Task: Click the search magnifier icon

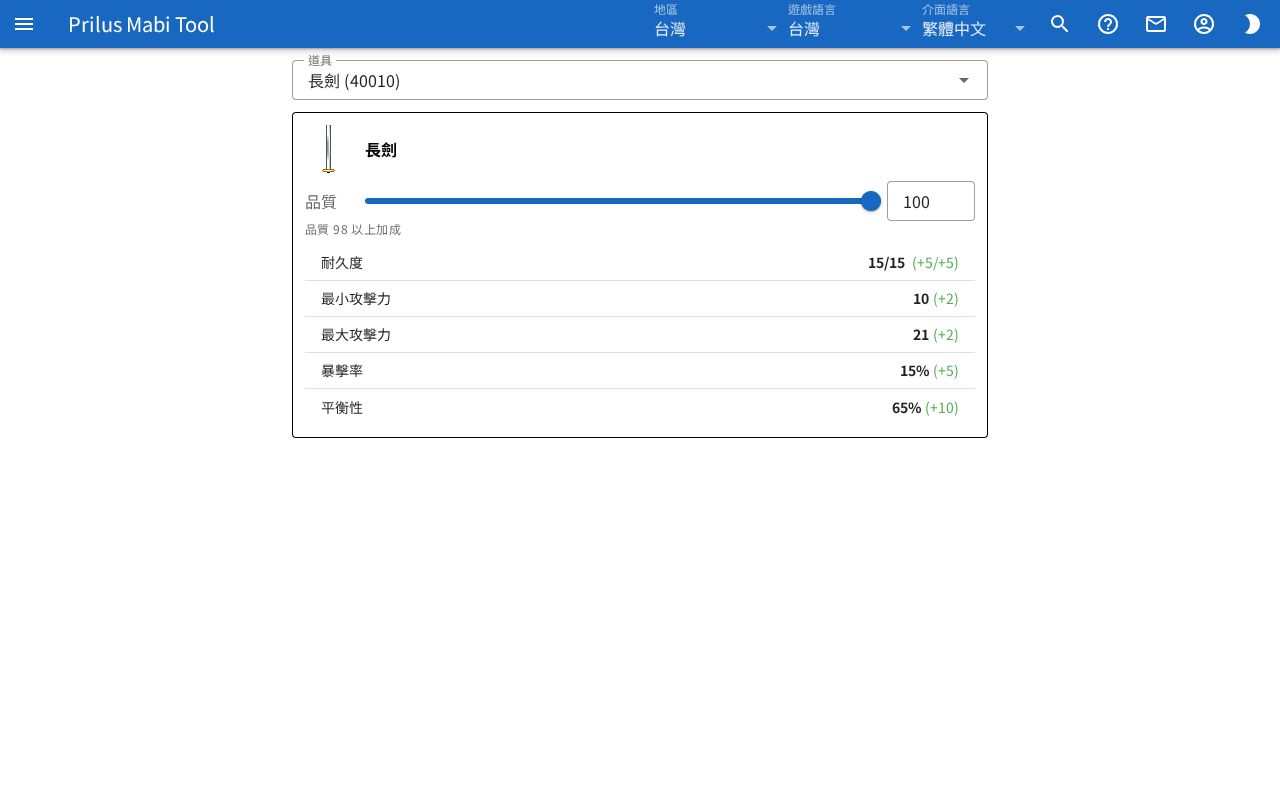Action: coord(1060,24)
